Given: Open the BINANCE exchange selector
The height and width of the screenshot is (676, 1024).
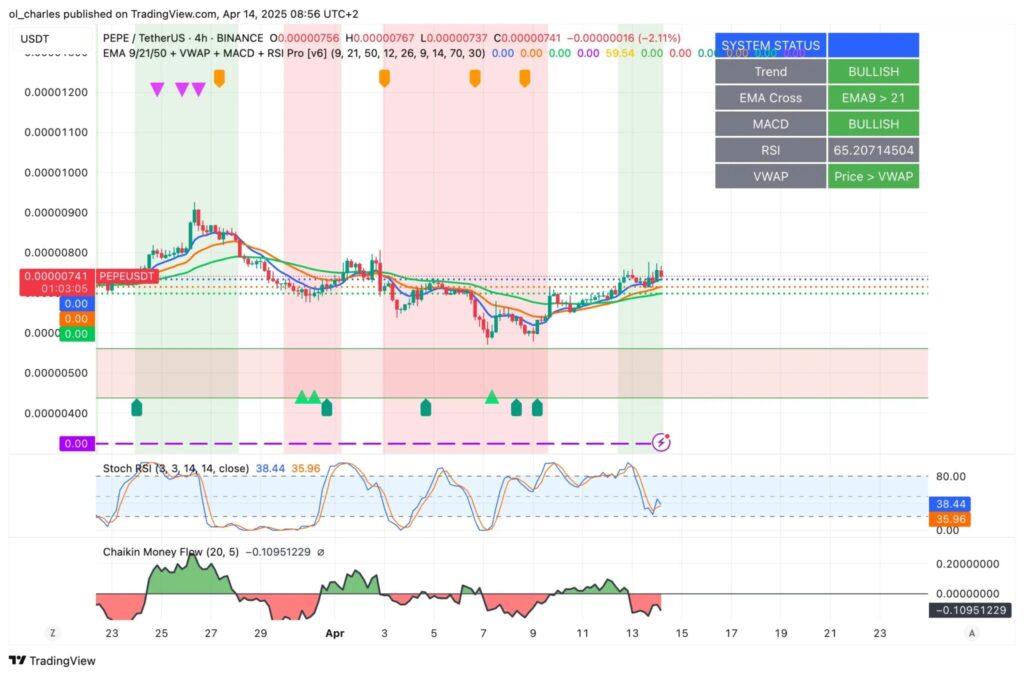Looking at the screenshot, I should tap(240, 37).
